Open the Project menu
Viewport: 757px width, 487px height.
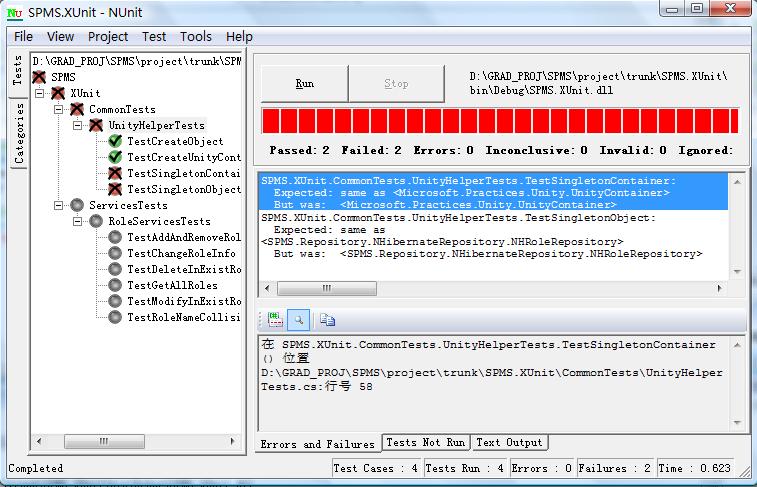108,37
